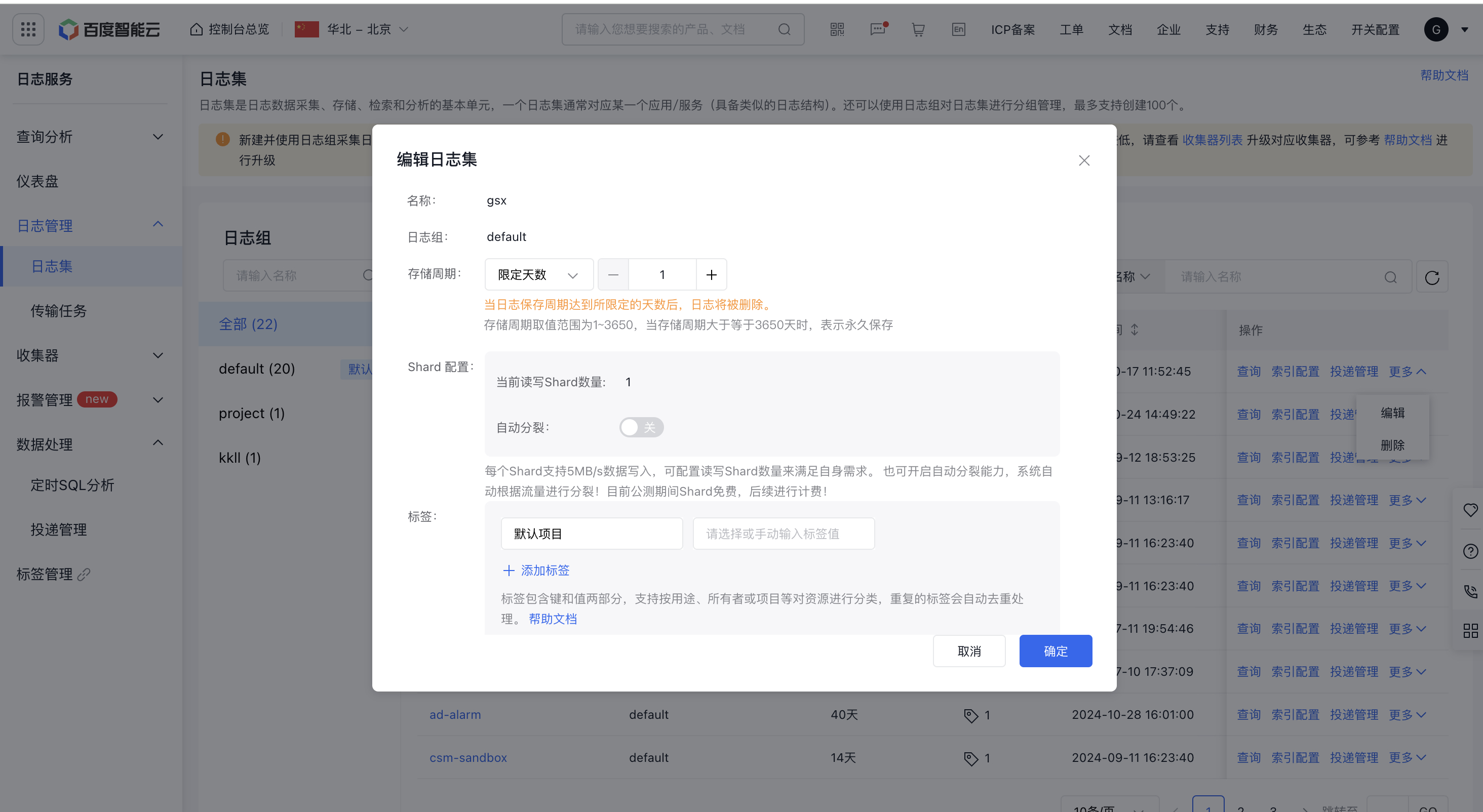The image size is (1483, 812).
Task: Open the QR code icon
Action: (x=837, y=29)
